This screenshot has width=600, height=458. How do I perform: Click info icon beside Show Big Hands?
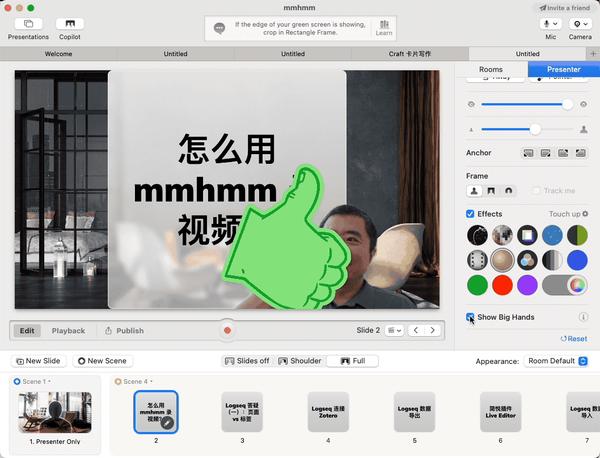click(583, 317)
